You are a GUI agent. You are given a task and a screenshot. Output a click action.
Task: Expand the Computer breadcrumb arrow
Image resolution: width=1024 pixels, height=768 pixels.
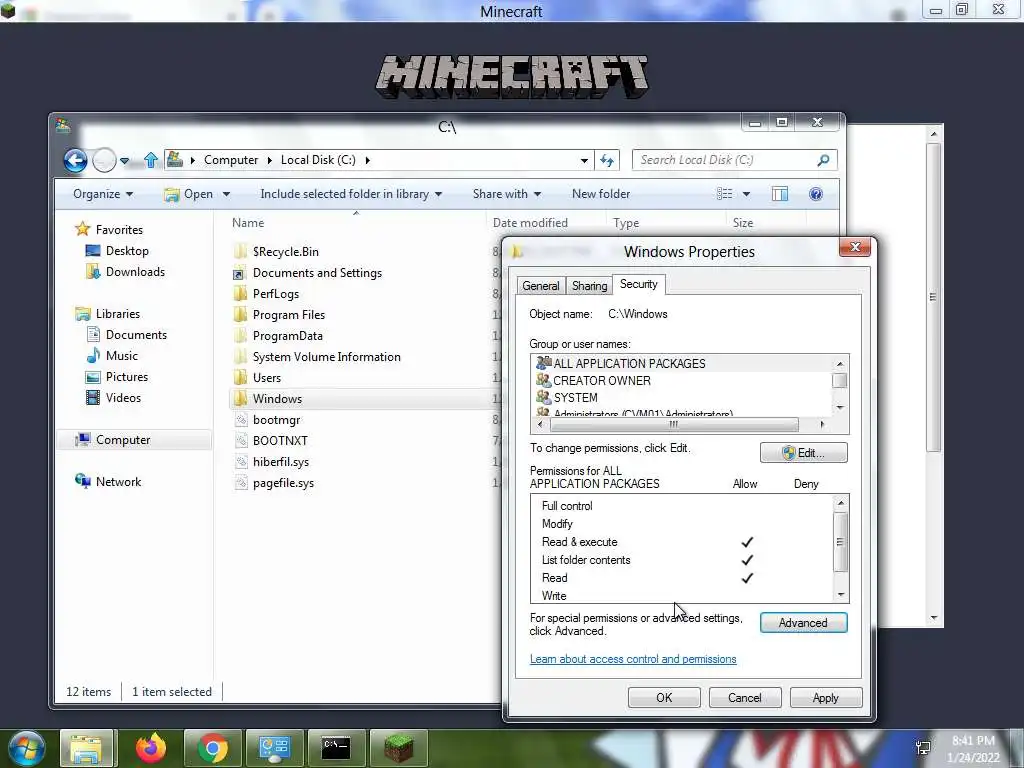coord(269,160)
